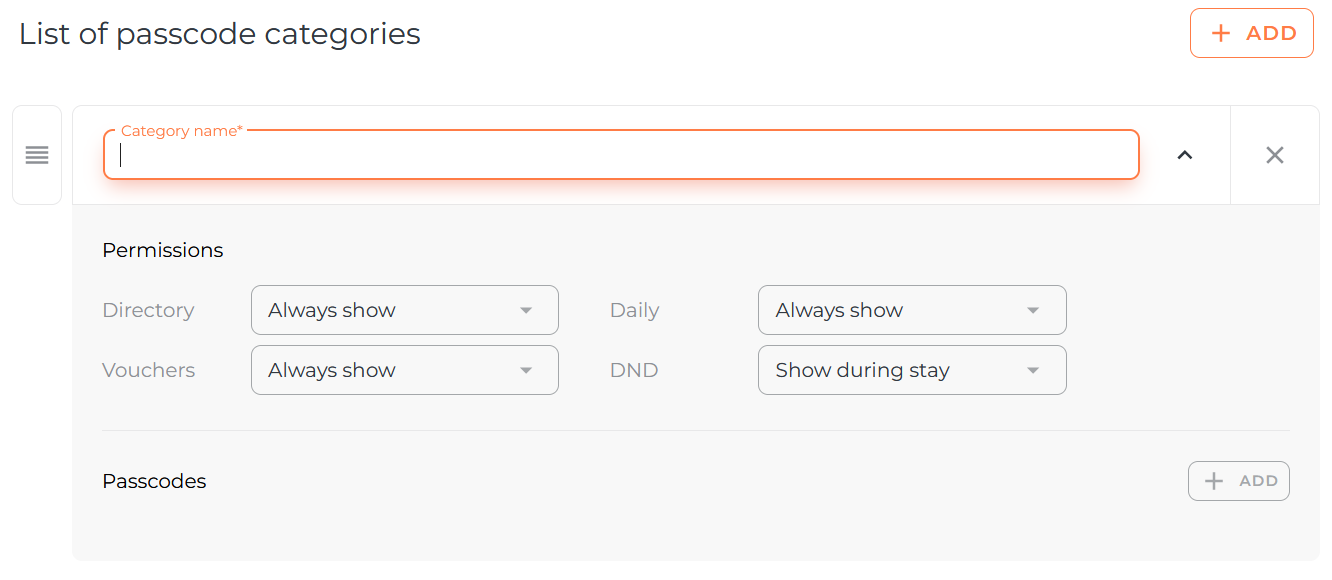This screenshot has width=1332, height=580.
Task: Select 'Show during stay' text in DND field
Action: [x=862, y=370]
